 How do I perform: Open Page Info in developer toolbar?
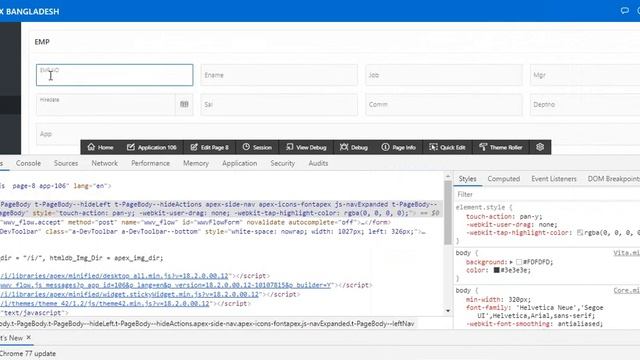tap(398, 147)
